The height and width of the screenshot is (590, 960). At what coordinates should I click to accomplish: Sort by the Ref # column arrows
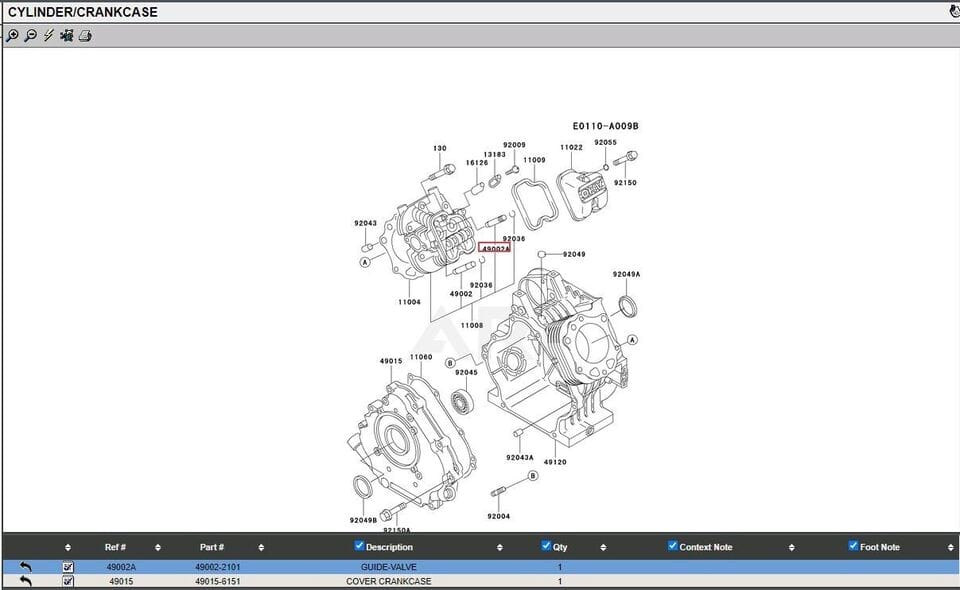tap(158, 548)
